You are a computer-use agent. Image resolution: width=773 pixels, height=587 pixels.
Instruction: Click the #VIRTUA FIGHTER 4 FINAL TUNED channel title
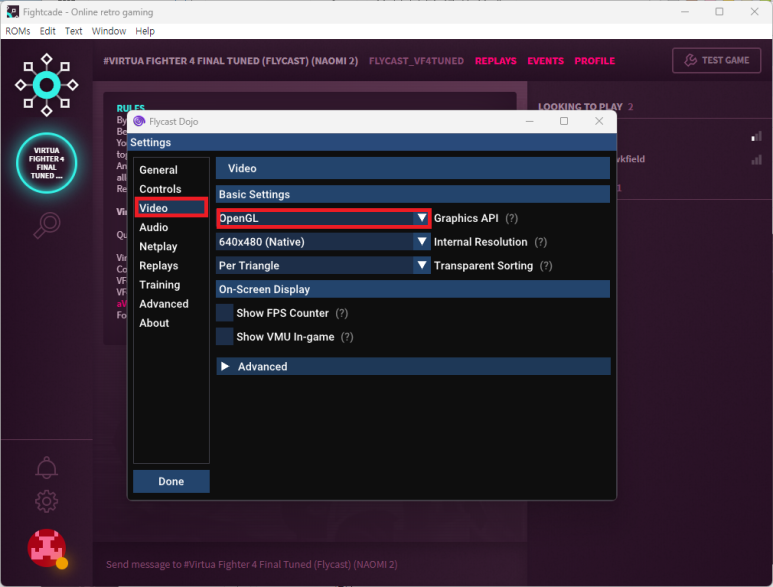[231, 61]
